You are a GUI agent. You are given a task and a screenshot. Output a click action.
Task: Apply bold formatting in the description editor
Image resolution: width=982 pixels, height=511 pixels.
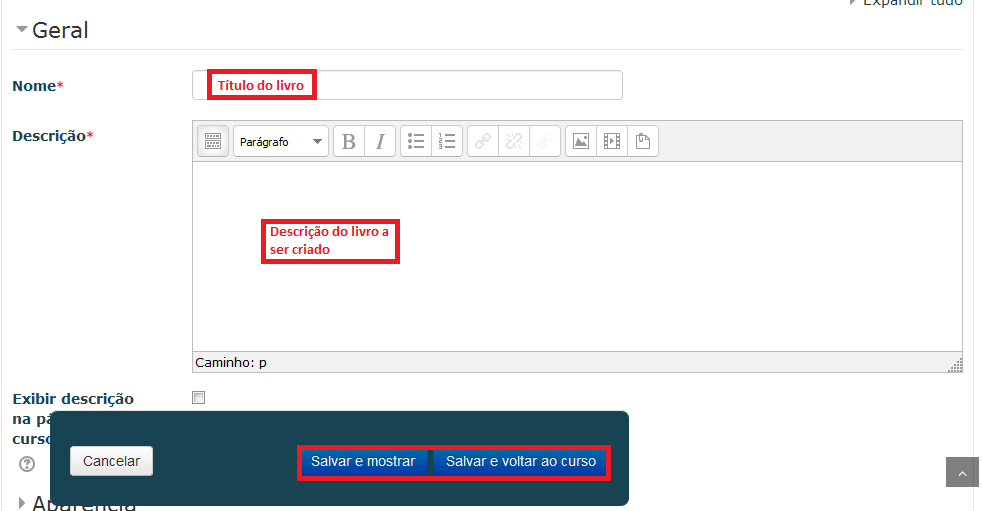pos(348,142)
